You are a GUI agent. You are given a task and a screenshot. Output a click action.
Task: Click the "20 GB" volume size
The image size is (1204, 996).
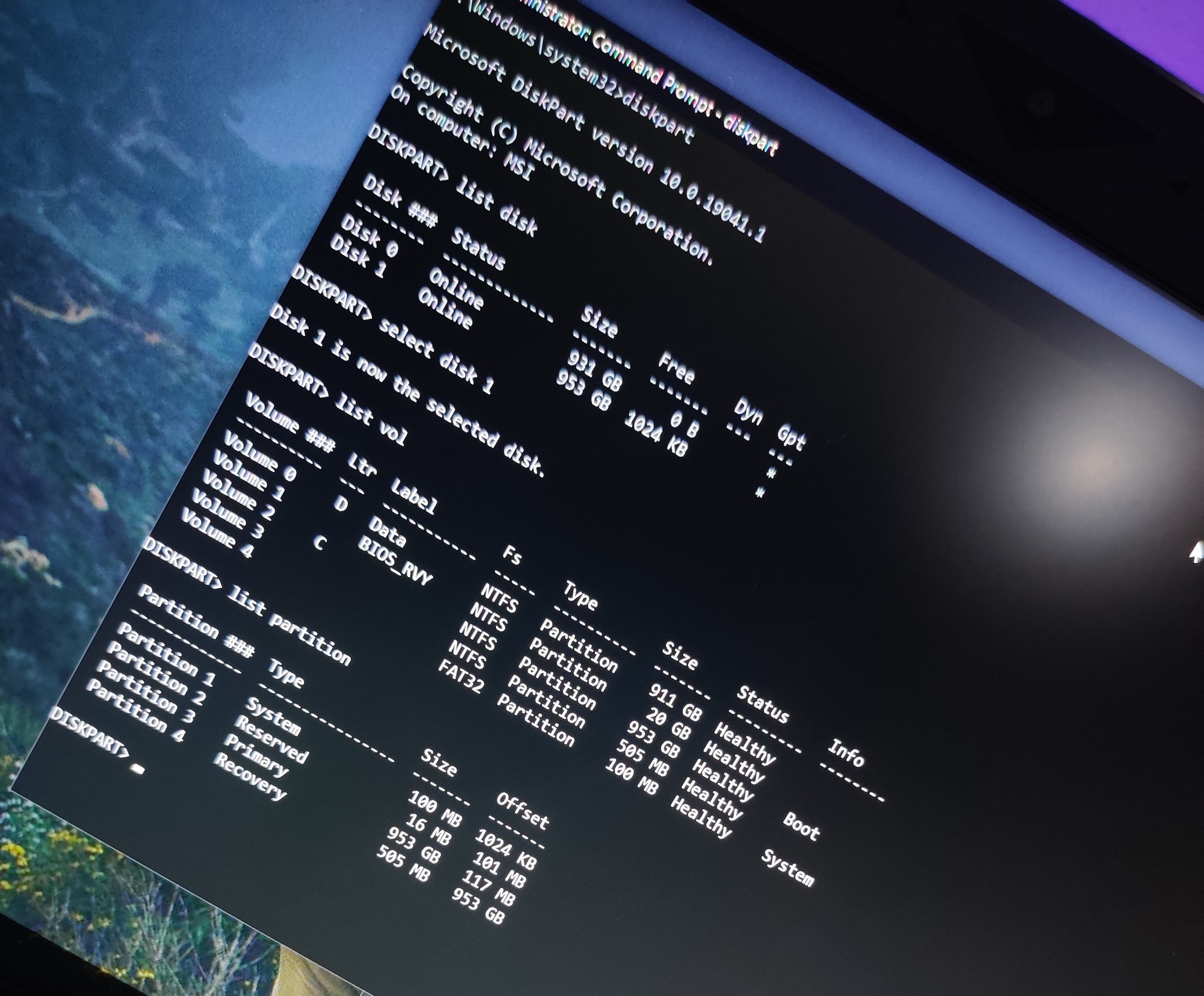coord(668,724)
